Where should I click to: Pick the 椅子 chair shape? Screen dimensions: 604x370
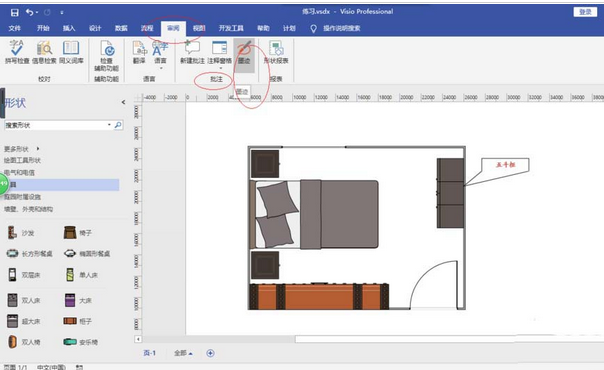(x=78, y=233)
